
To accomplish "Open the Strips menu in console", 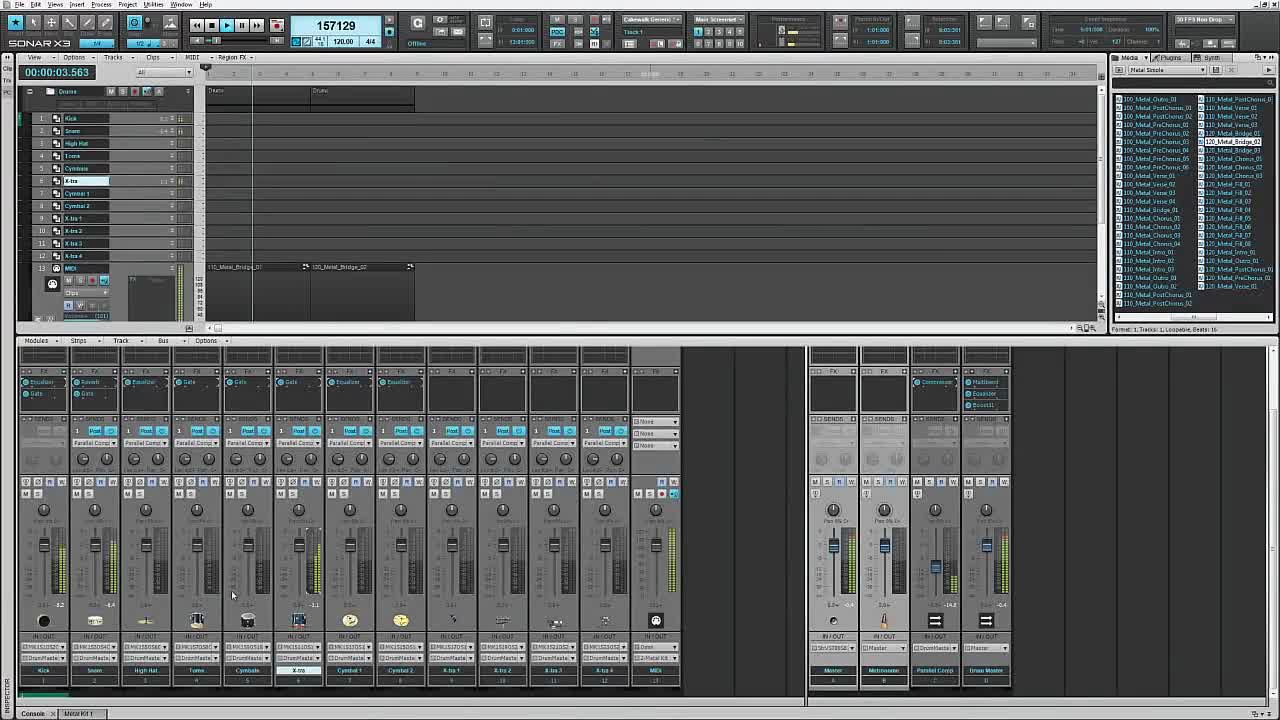I will click(78, 341).
